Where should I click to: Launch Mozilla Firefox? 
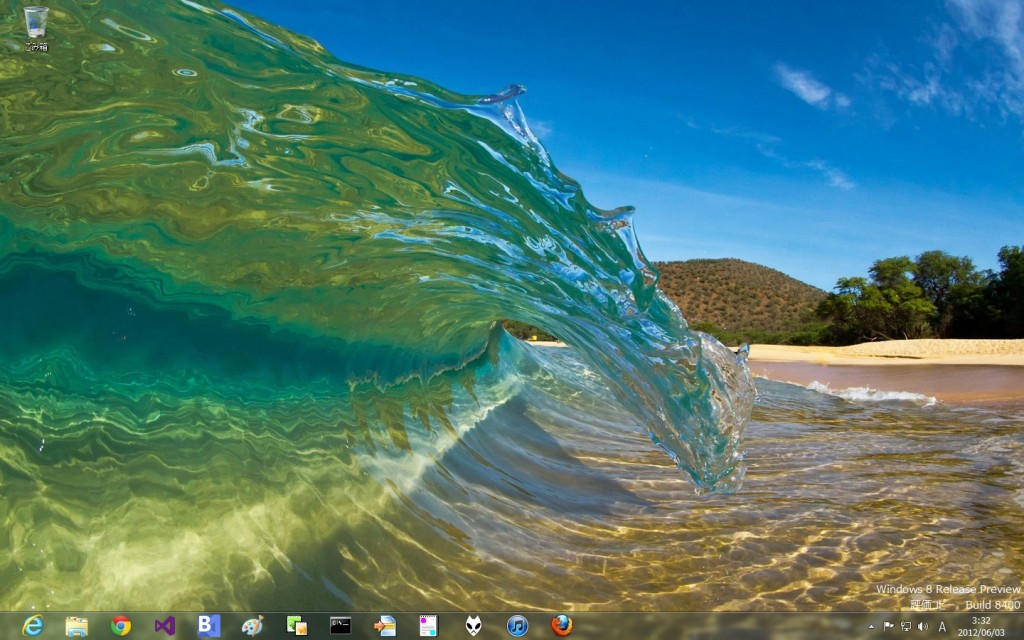[x=561, y=626]
